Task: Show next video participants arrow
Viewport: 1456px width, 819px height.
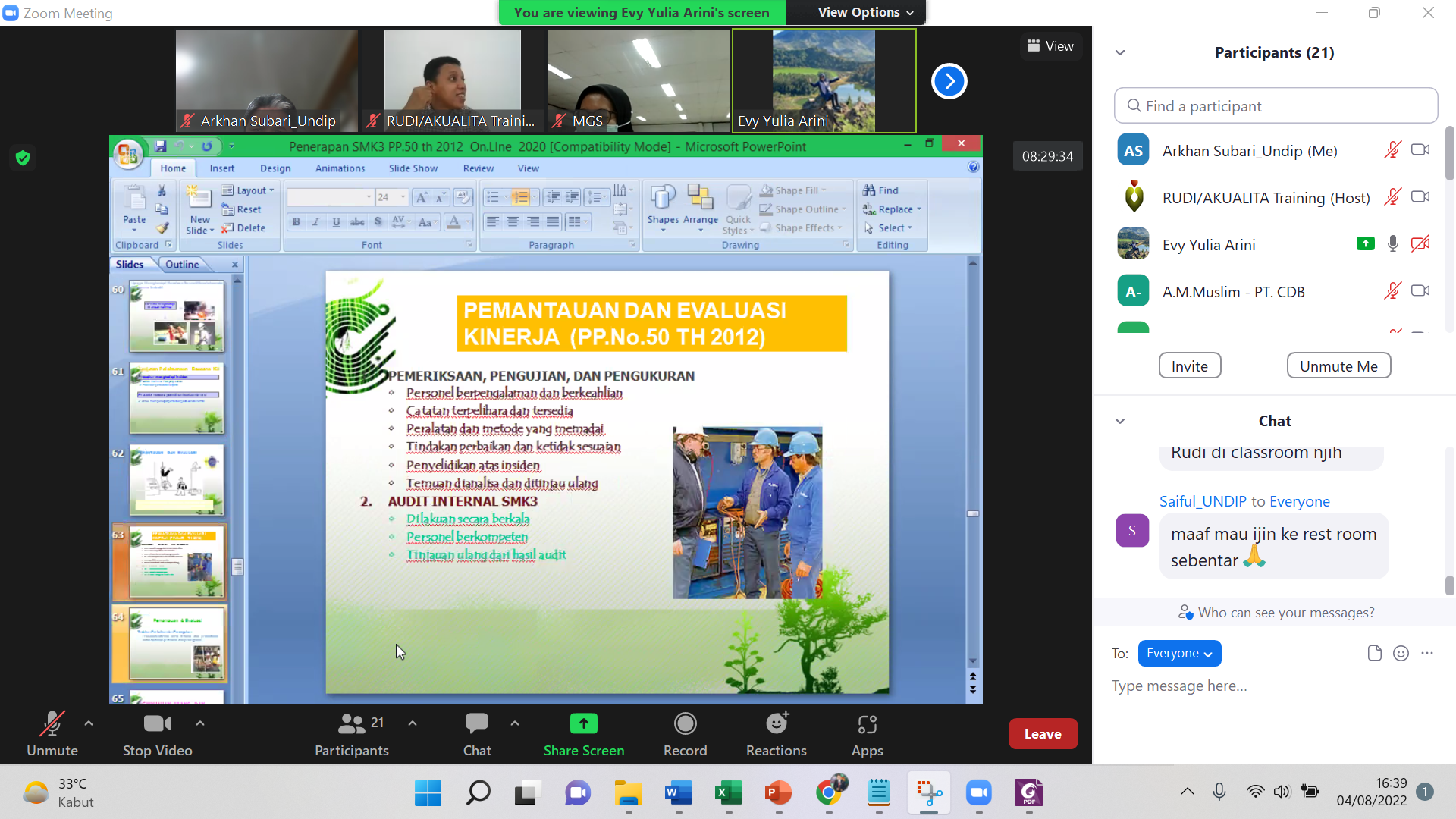Action: coord(949,81)
